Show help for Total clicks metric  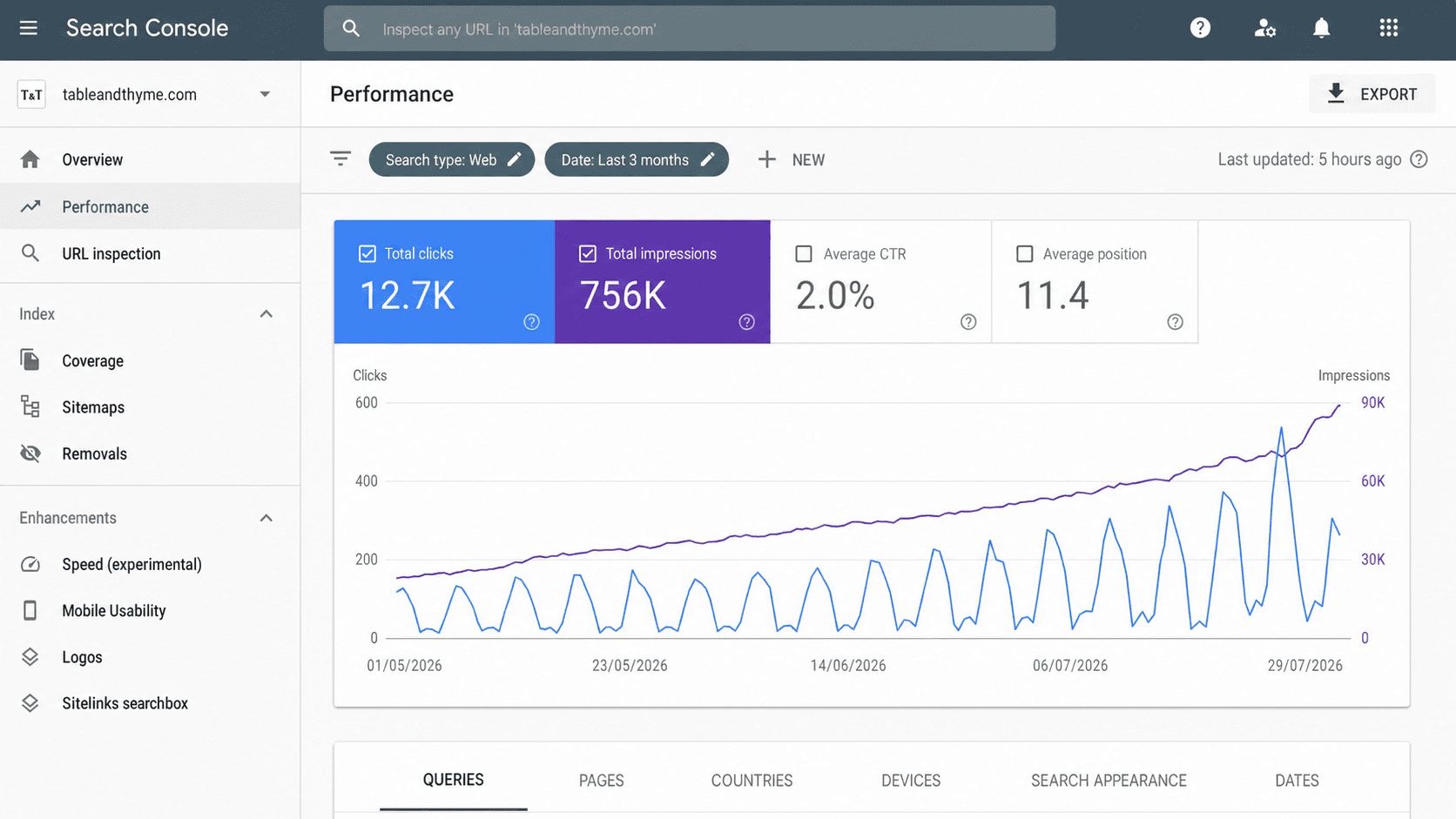click(531, 322)
